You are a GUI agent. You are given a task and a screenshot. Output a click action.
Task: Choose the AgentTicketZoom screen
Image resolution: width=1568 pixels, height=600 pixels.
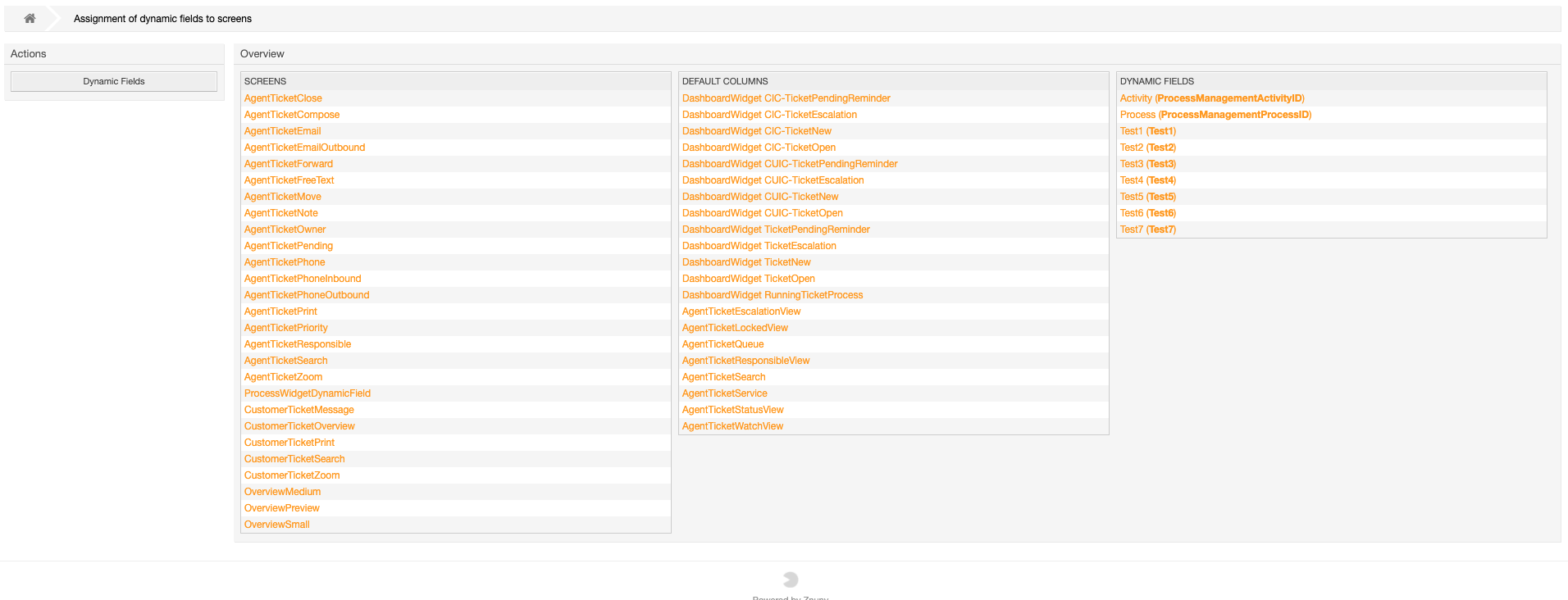(283, 377)
